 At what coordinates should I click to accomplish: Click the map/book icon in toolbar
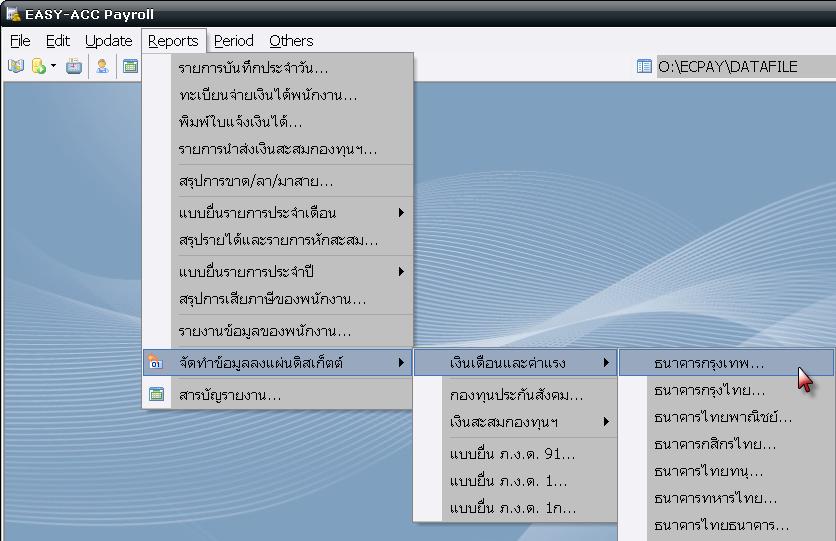click(16, 67)
